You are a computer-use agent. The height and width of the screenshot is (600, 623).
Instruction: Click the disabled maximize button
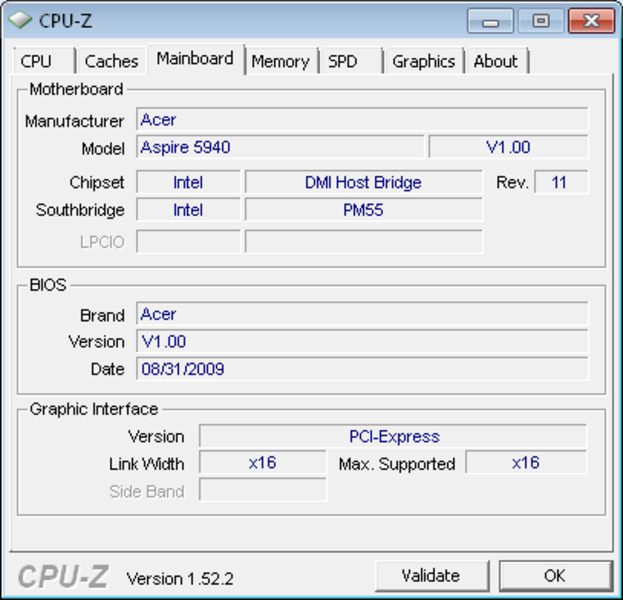click(541, 21)
